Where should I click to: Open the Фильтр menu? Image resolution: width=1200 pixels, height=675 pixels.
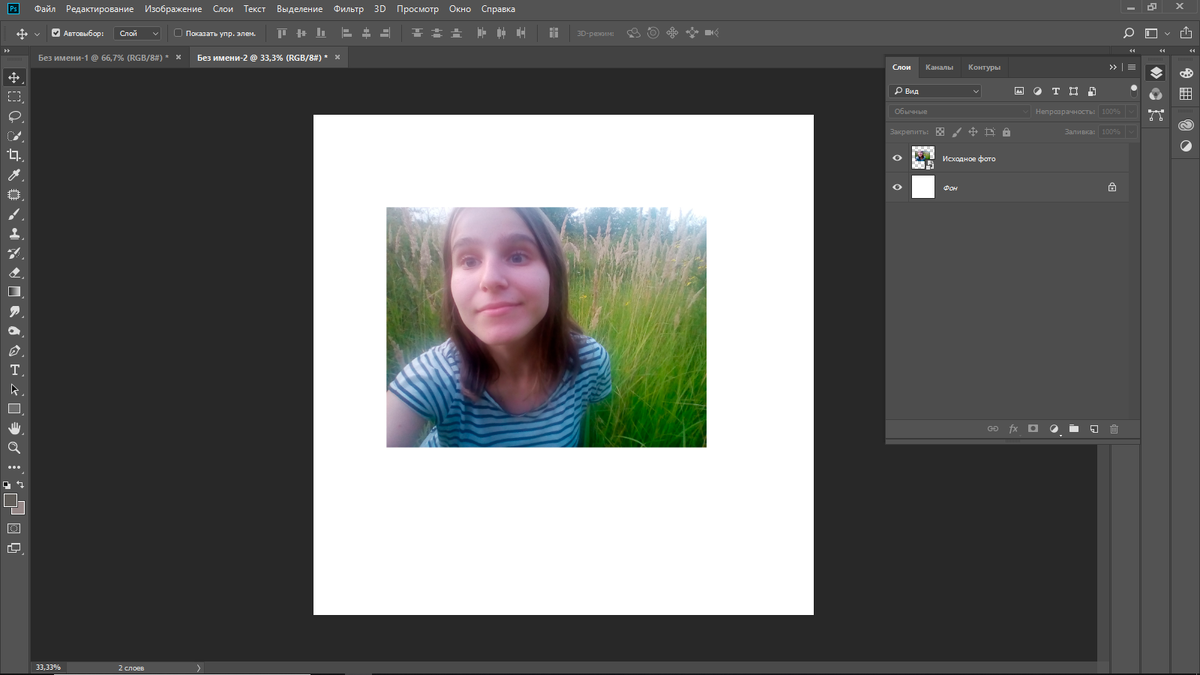point(349,9)
